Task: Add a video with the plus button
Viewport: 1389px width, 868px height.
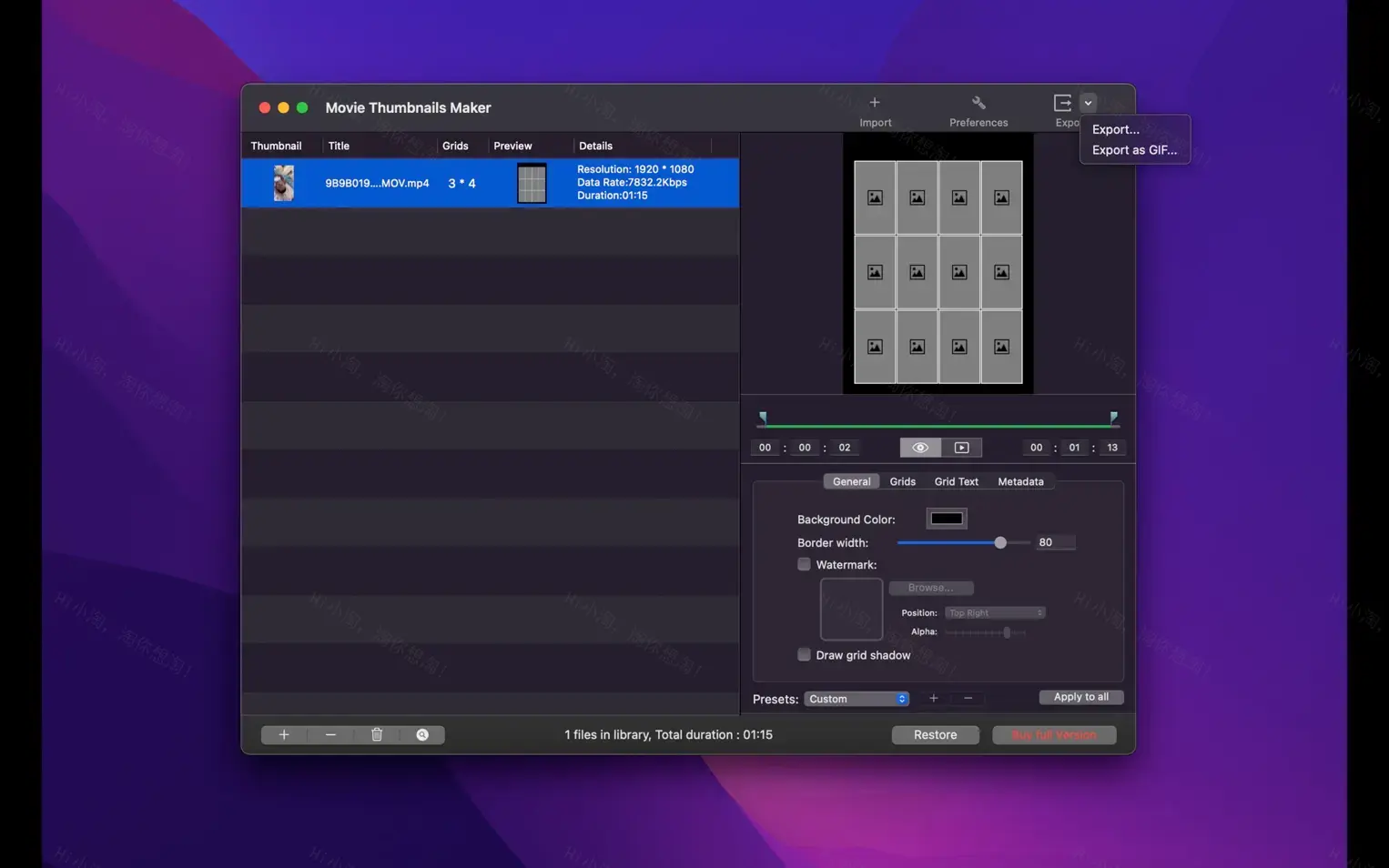Action: tap(283, 734)
